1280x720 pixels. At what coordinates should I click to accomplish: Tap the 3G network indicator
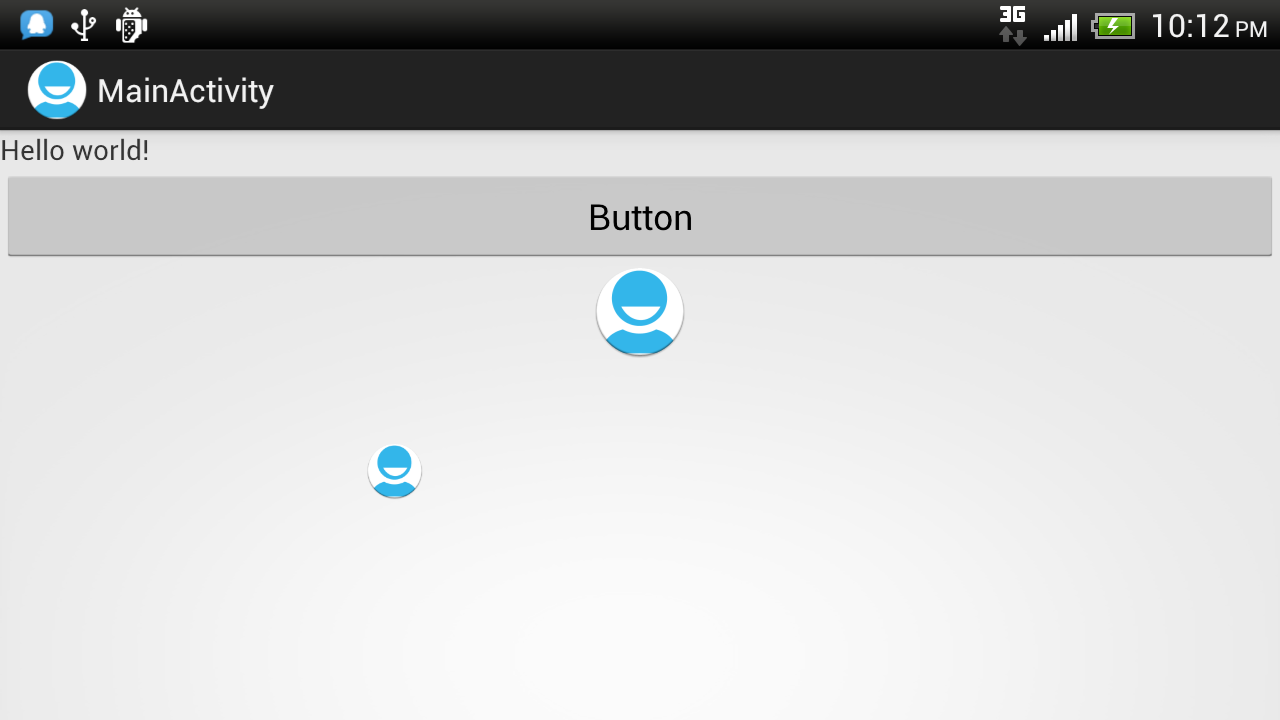[1013, 14]
